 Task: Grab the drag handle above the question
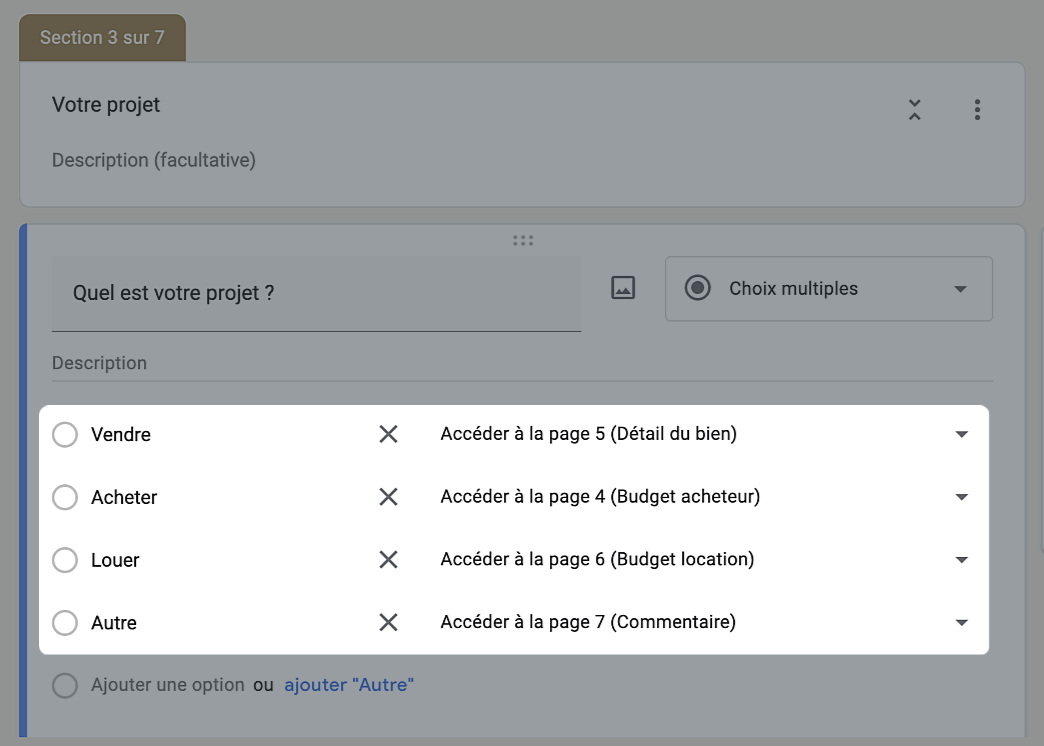coord(522,240)
